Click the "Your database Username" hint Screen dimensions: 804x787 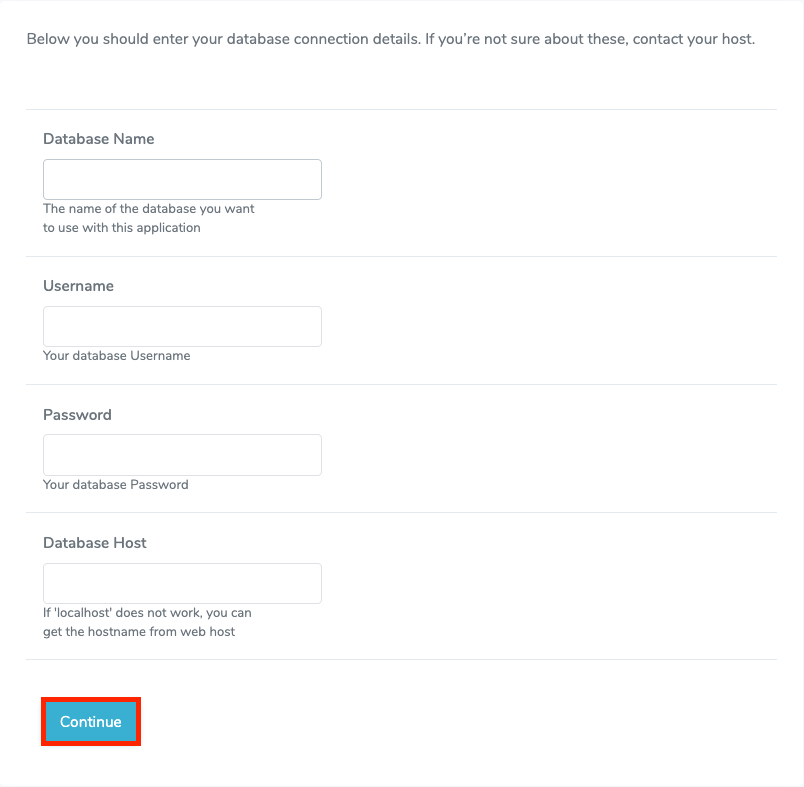click(x=116, y=355)
